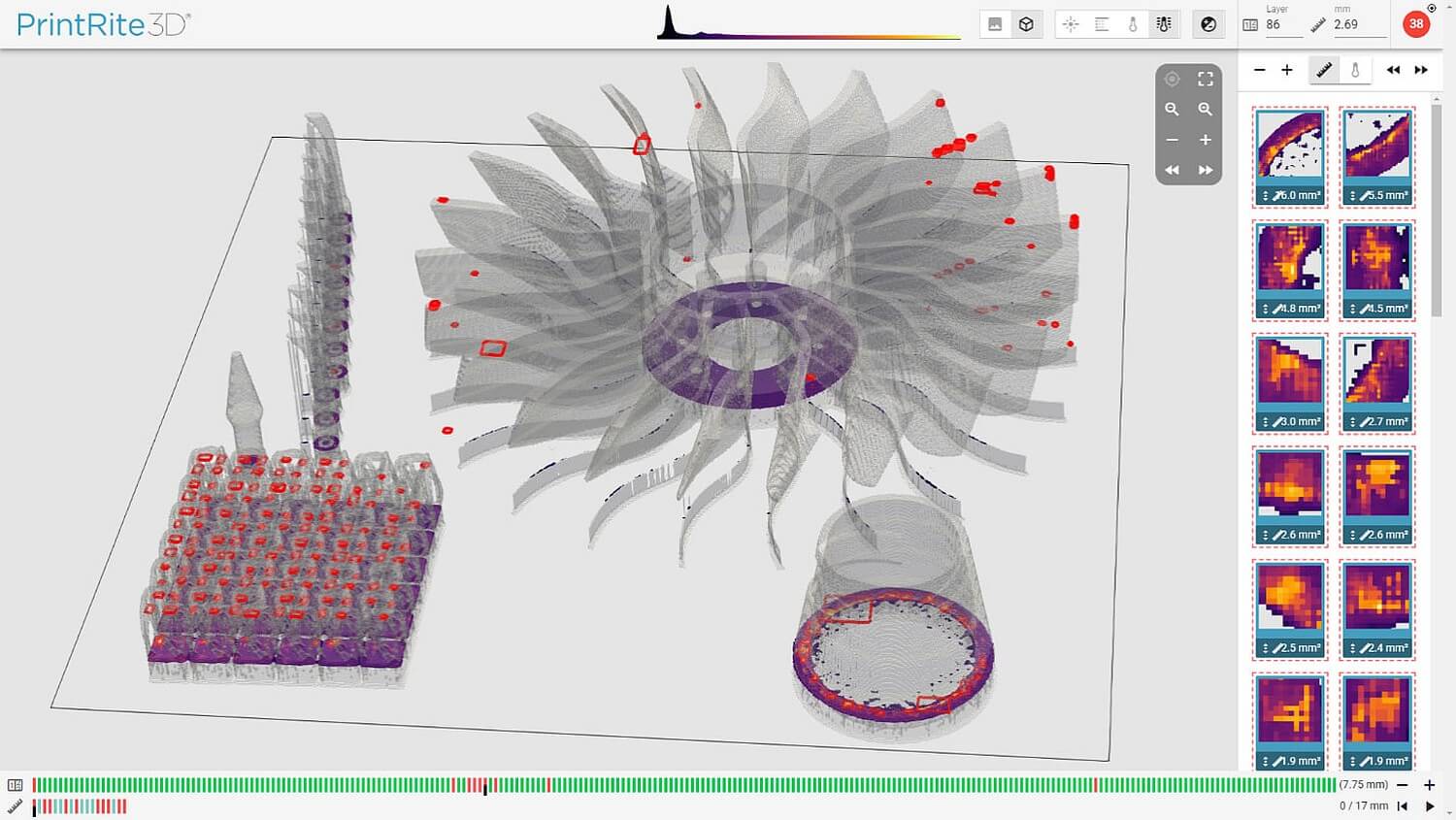This screenshot has width=1456, height=820.
Task: Open options menu on 2.6 mm² left thumbnail
Action: pyautogui.click(x=1266, y=535)
